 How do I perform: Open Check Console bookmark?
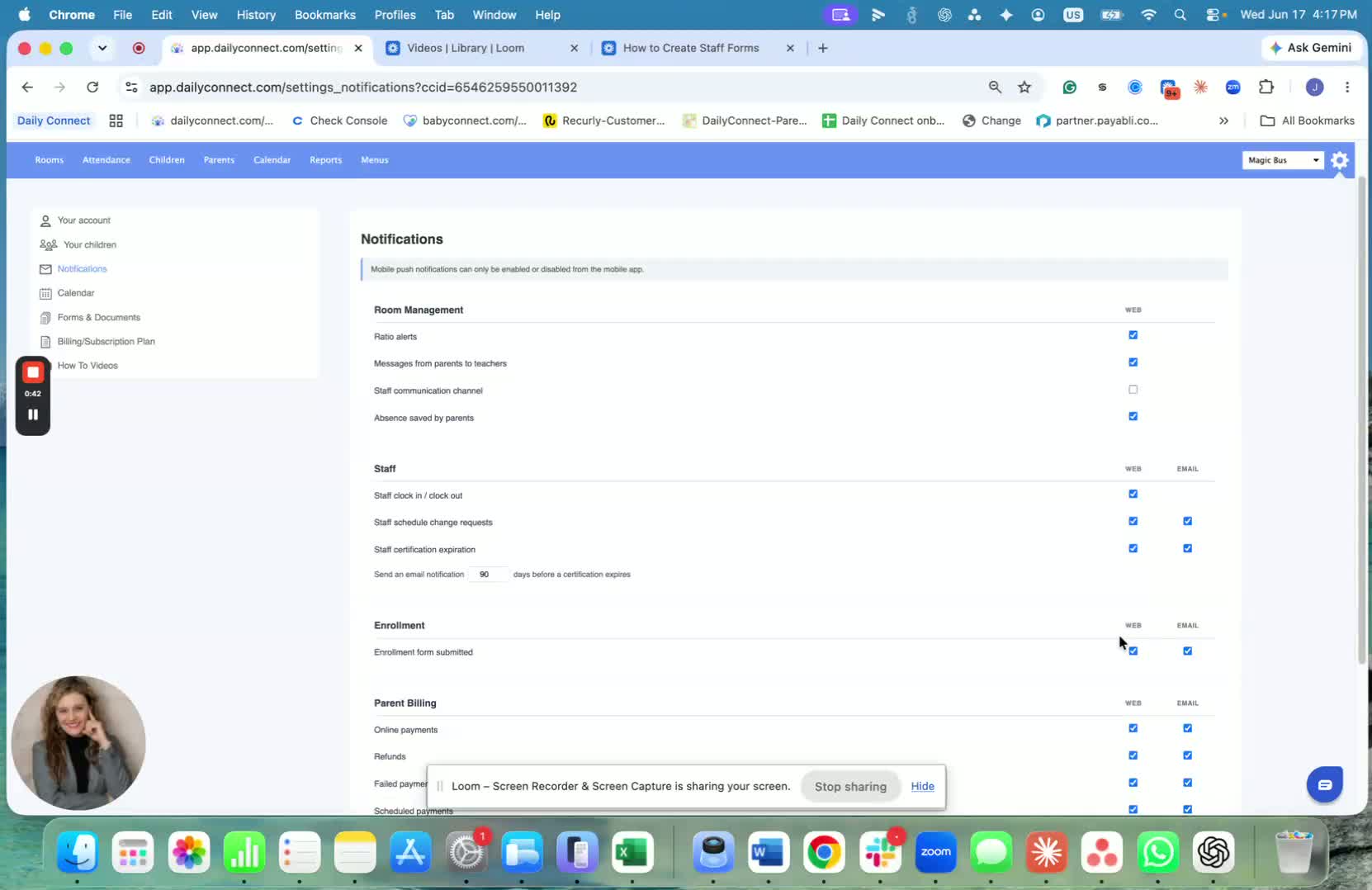339,121
